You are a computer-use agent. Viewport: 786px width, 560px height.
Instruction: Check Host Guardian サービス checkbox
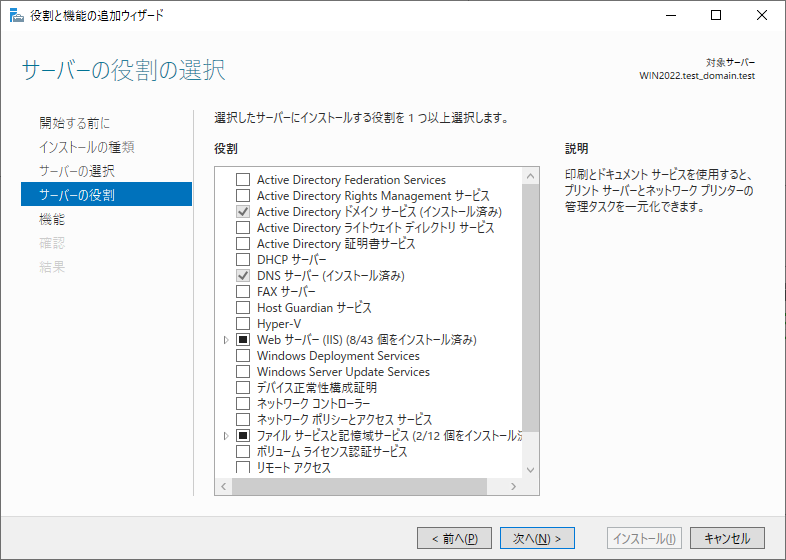(x=243, y=308)
